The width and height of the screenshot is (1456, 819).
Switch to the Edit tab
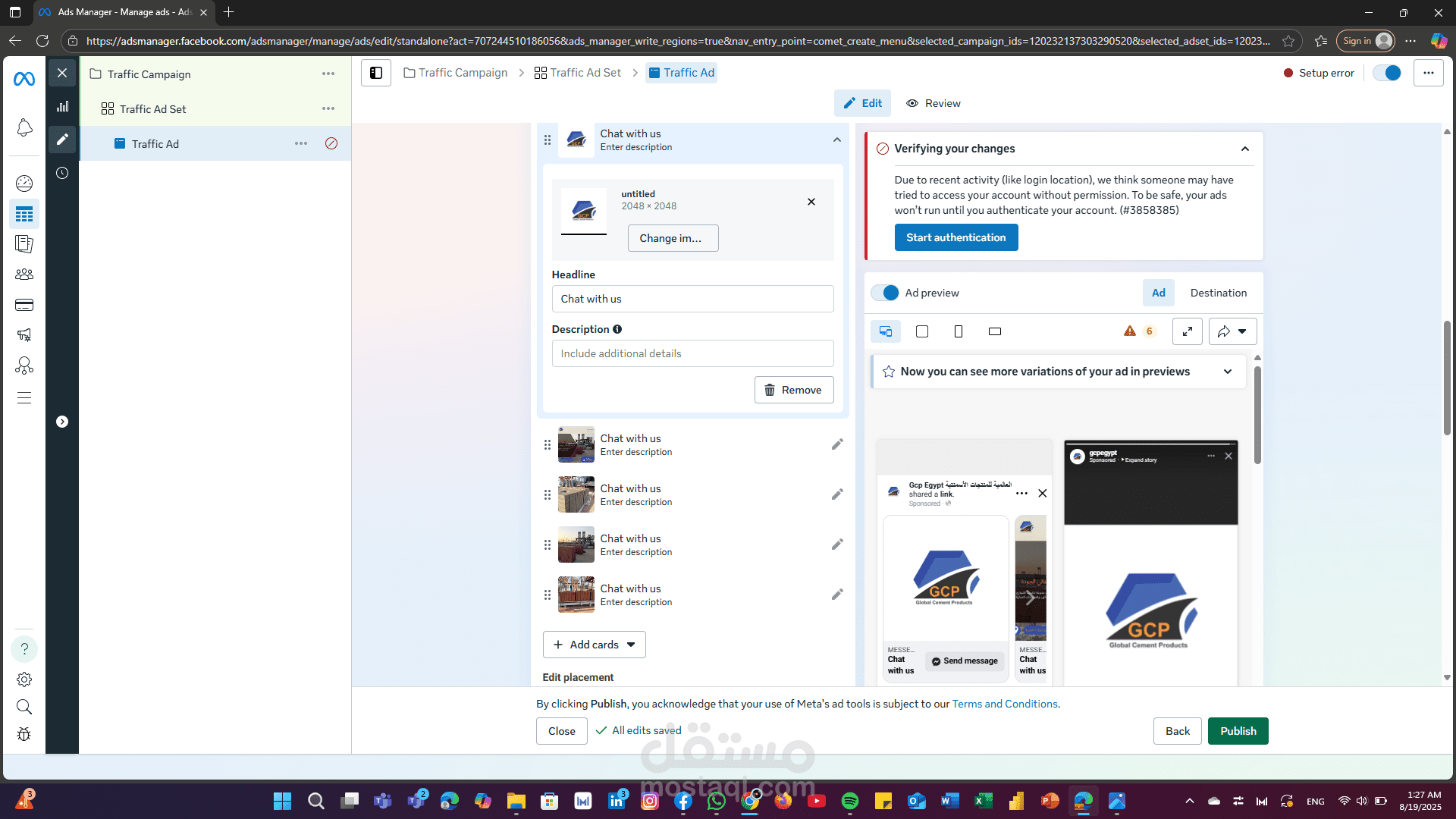pos(863,103)
